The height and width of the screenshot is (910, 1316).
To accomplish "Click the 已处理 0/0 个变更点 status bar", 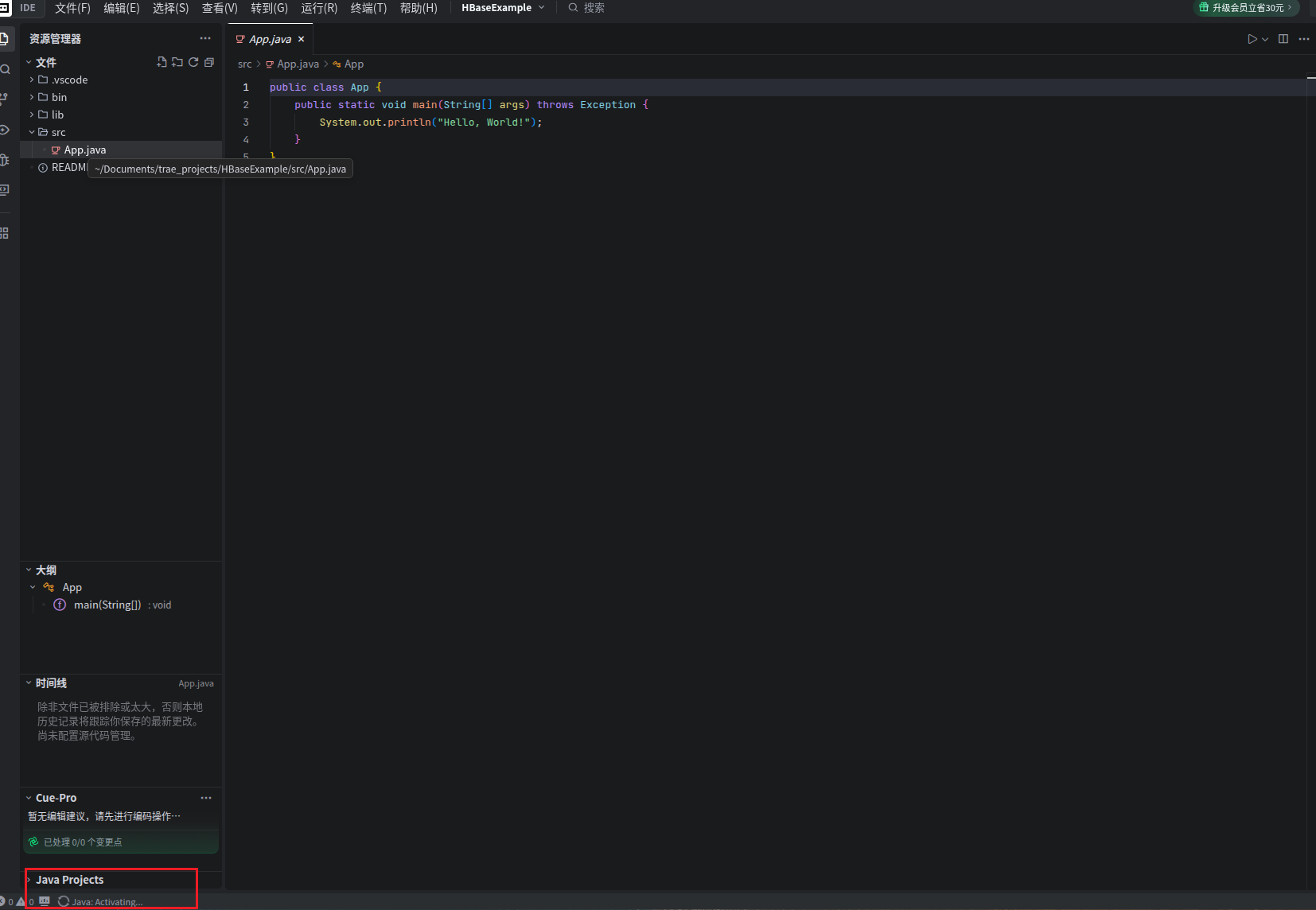I will click(121, 842).
